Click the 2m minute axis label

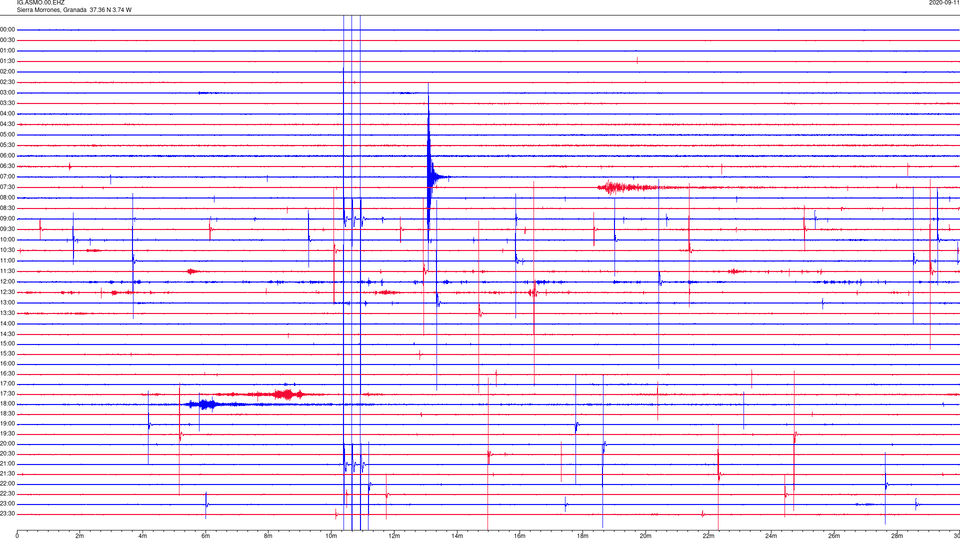pos(80,536)
